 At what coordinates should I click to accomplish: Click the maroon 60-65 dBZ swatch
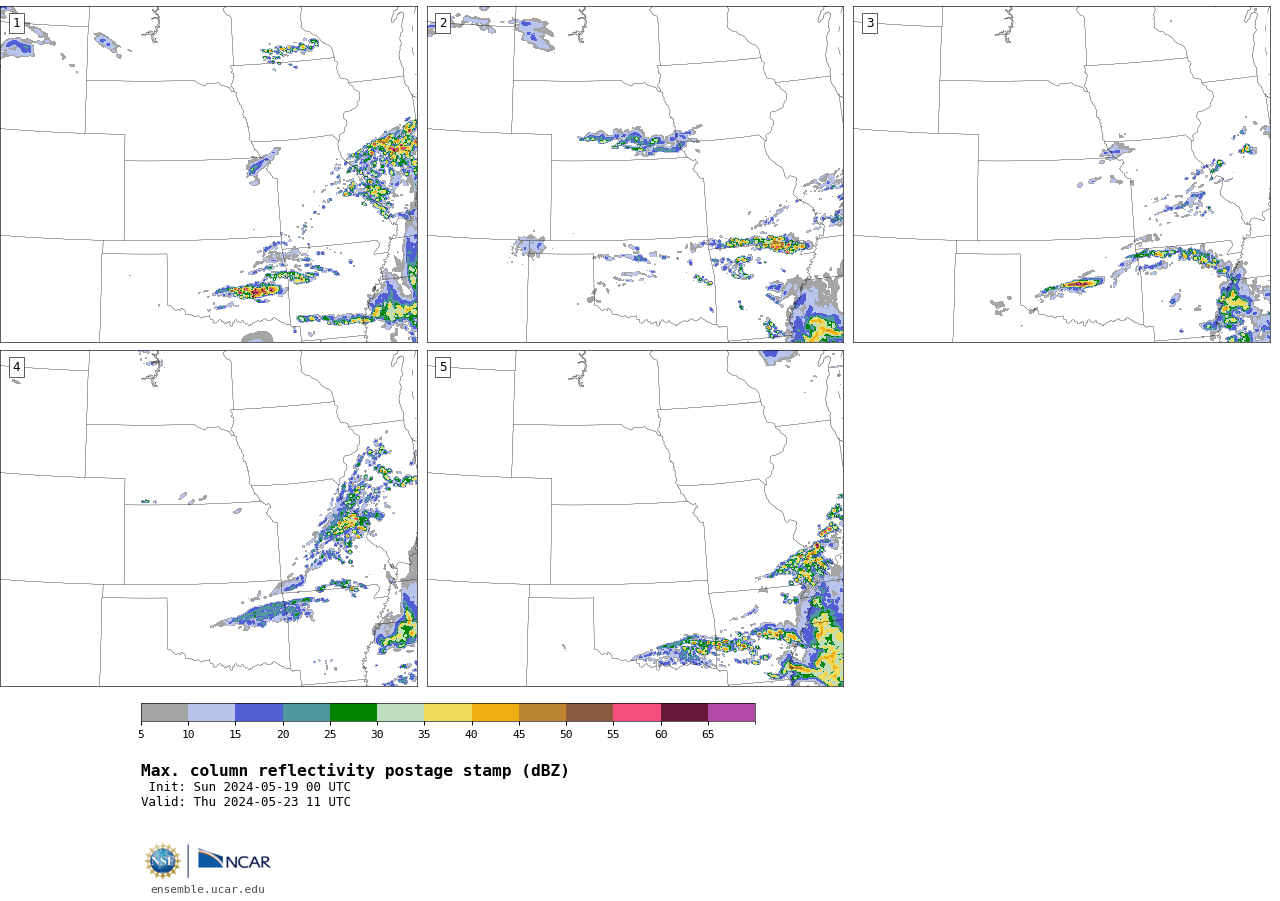click(684, 713)
